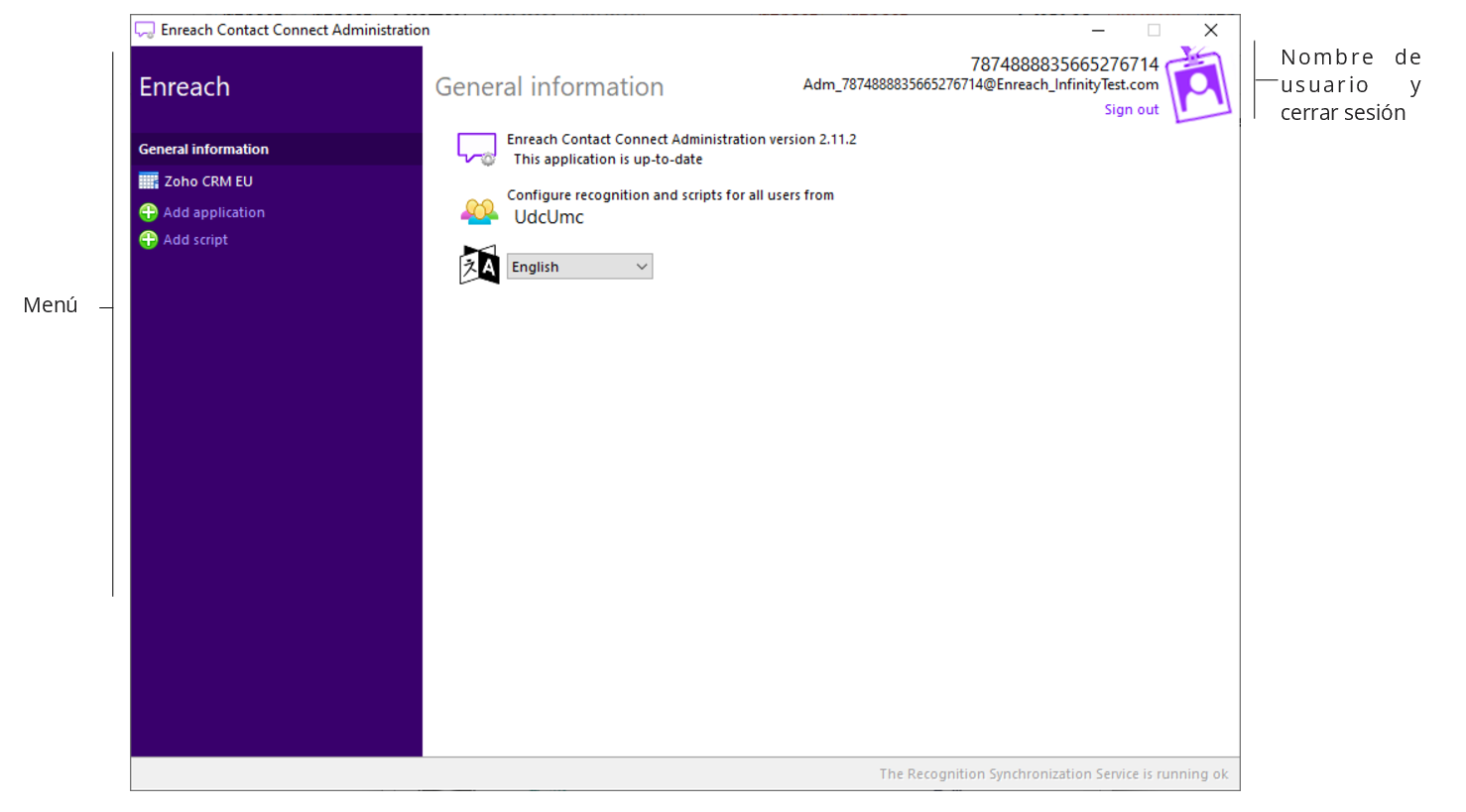Open the Zoho CRM EU menu entry
Viewport: 1466px width, 812px height.
click(x=208, y=181)
